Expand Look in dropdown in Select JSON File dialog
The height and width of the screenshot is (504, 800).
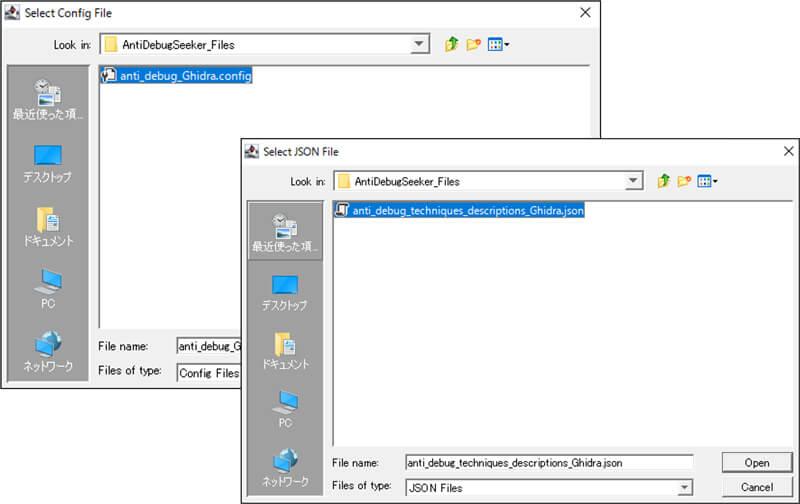(633, 181)
